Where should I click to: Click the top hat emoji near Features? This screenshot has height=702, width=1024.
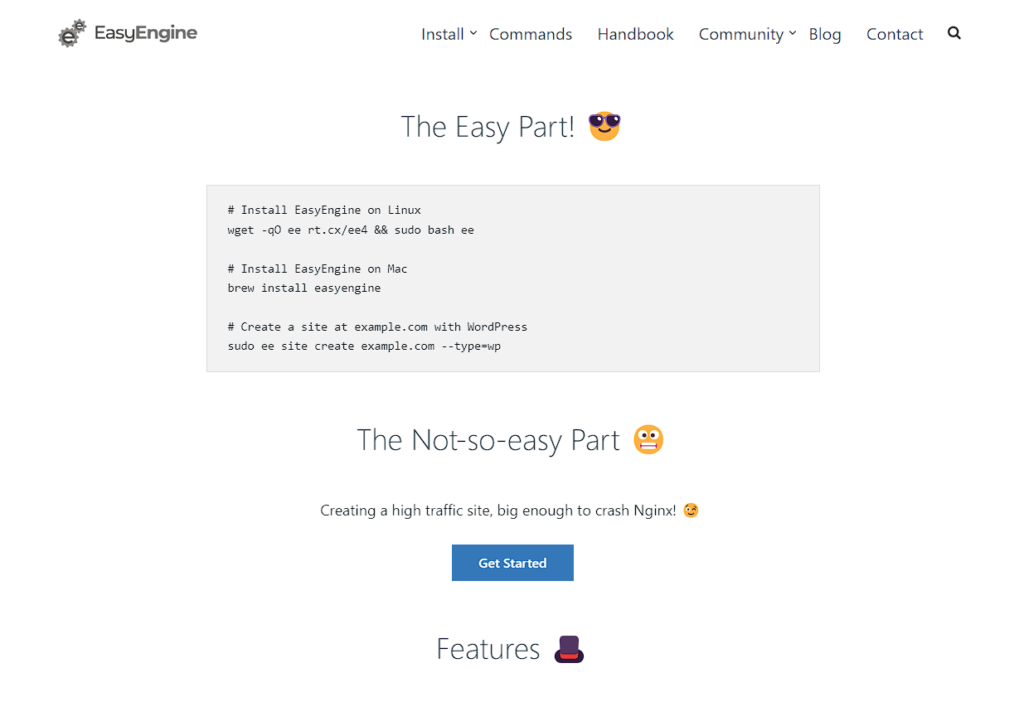coord(569,649)
